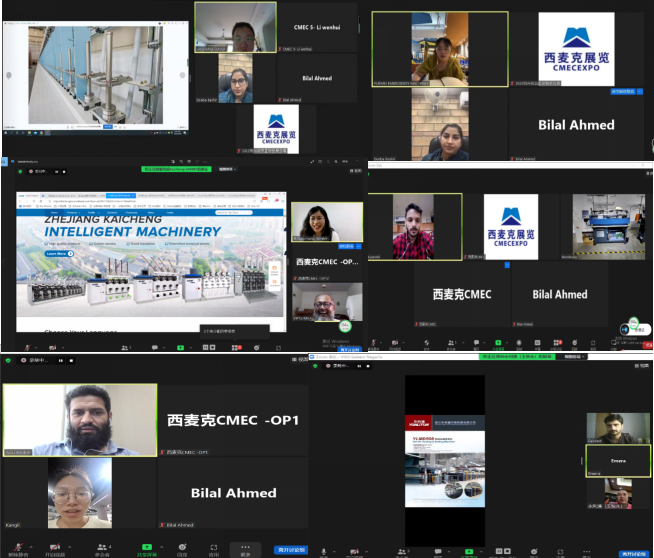This screenshot has height=558, width=654.
Task: Click the Apps icon in bottom-left window
Action: 214,547
